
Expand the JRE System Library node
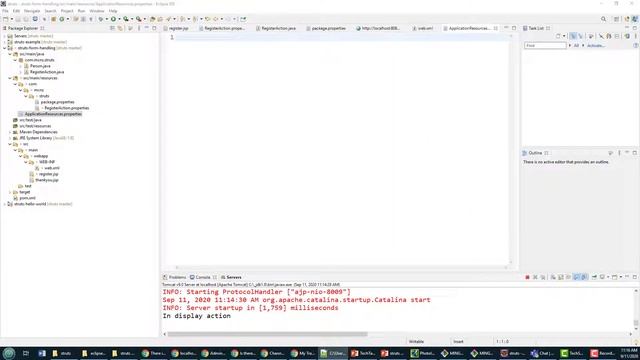click(10, 138)
